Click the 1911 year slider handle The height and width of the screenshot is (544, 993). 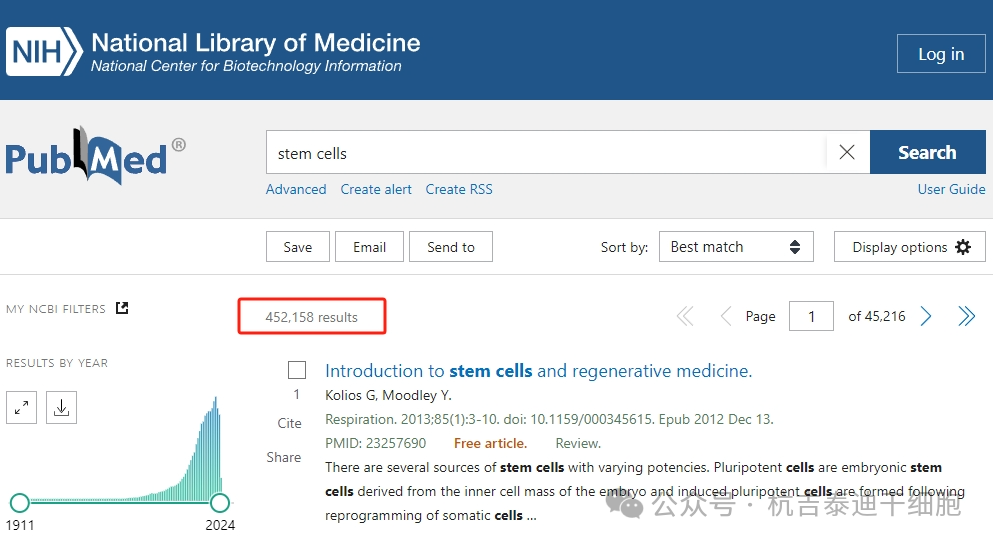pyautogui.click(x=19, y=502)
